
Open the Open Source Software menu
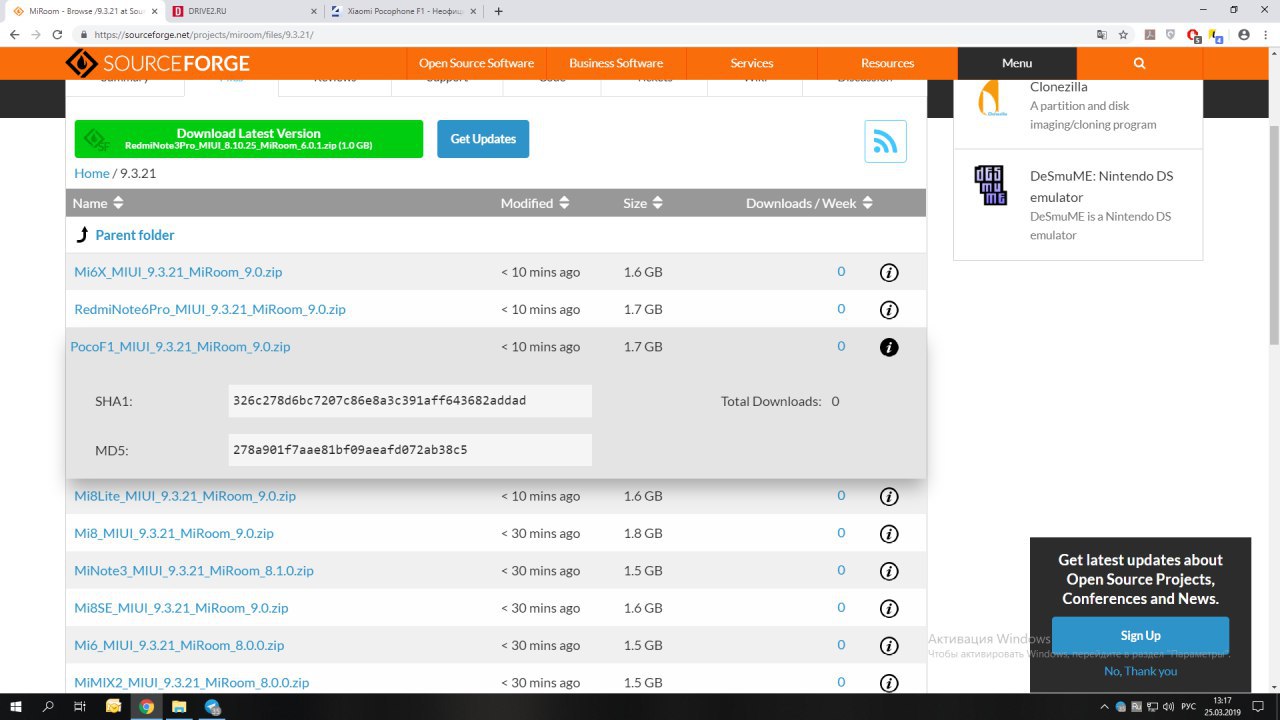click(476, 63)
